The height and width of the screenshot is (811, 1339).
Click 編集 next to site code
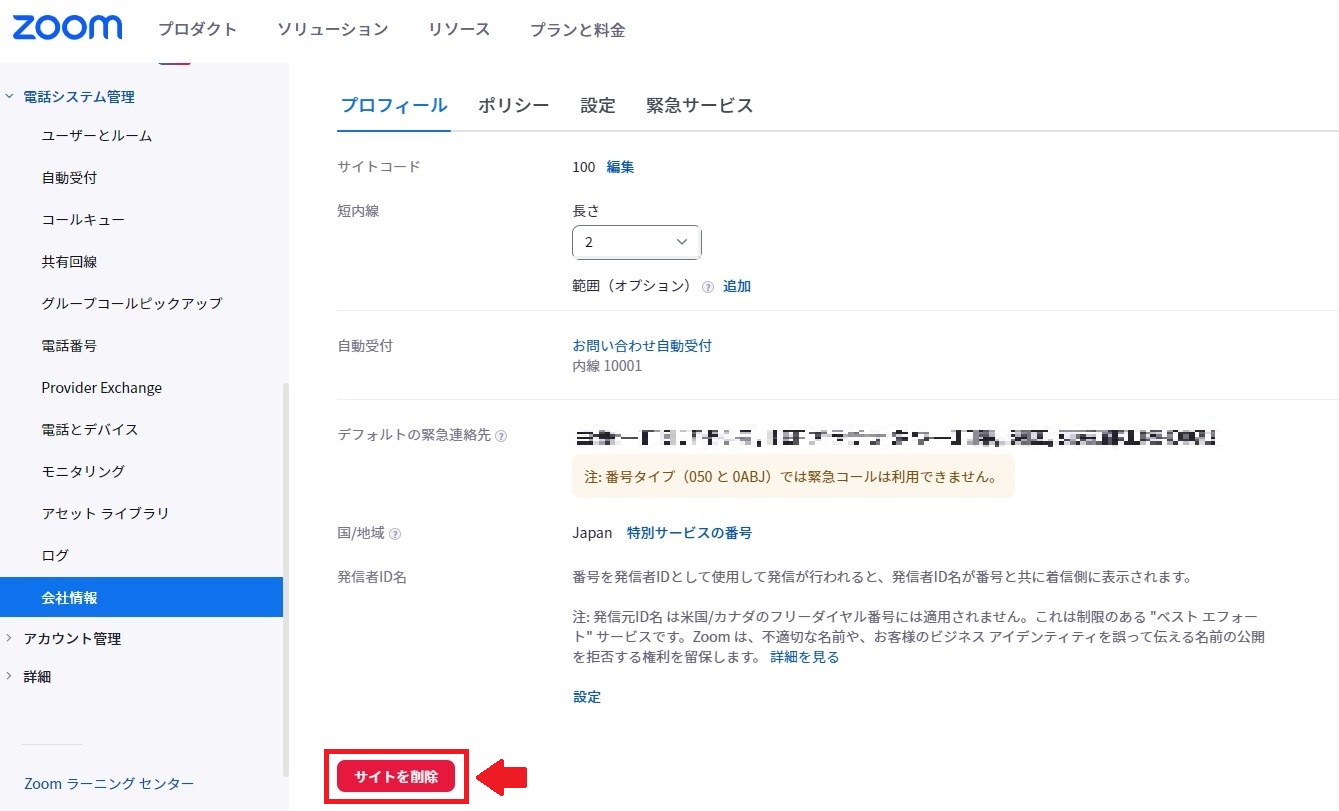(x=620, y=167)
